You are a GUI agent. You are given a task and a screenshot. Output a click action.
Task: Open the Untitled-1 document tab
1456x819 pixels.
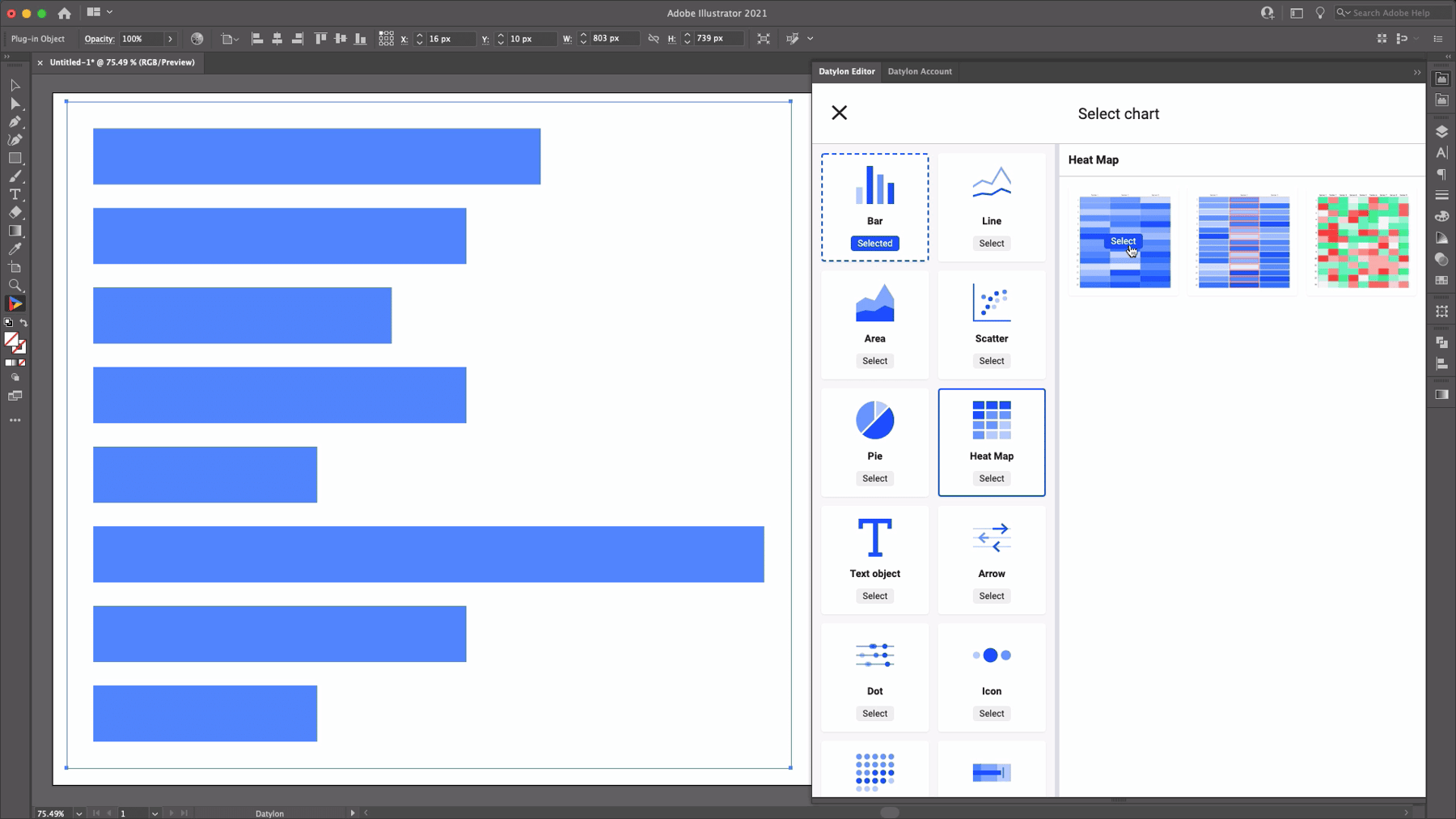coord(121,62)
